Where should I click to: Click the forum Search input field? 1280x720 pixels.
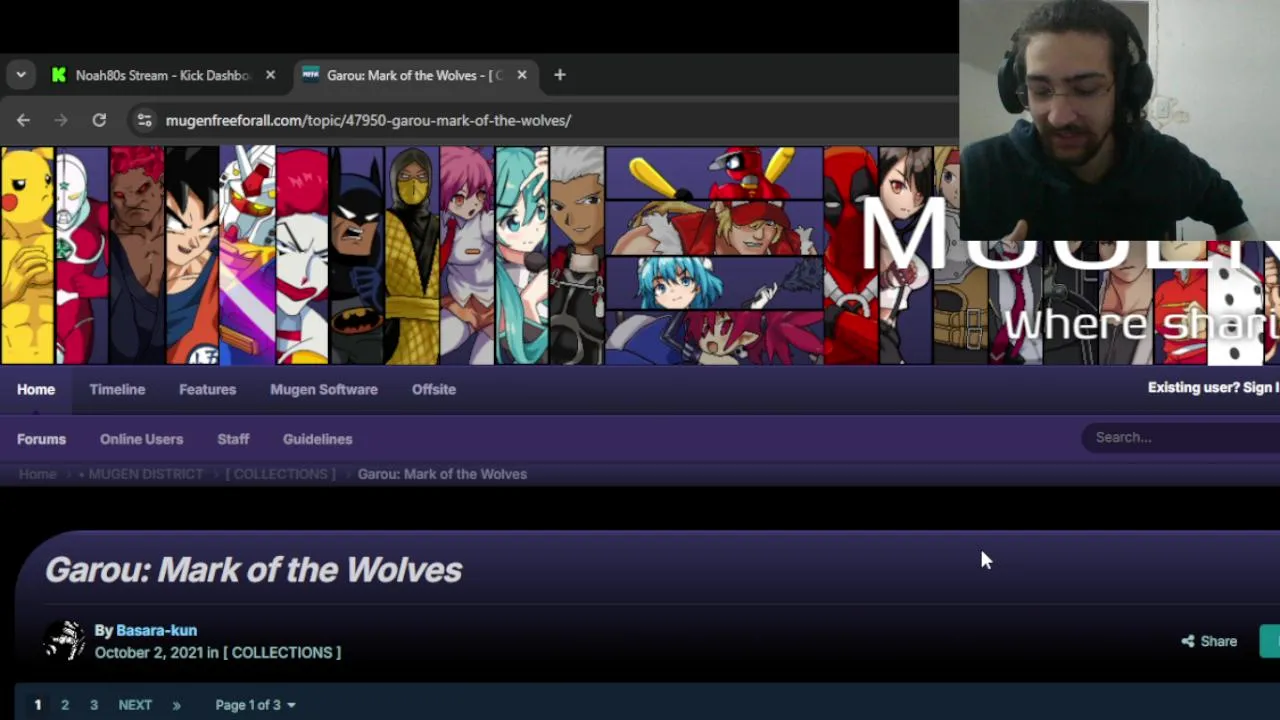(x=1181, y=437)
